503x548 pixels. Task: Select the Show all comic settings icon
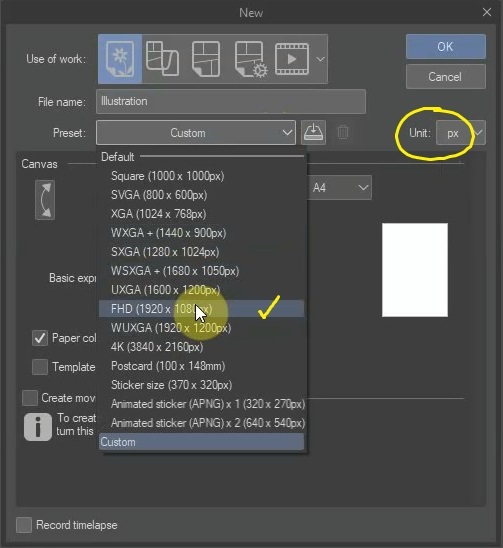pos(251,59)
